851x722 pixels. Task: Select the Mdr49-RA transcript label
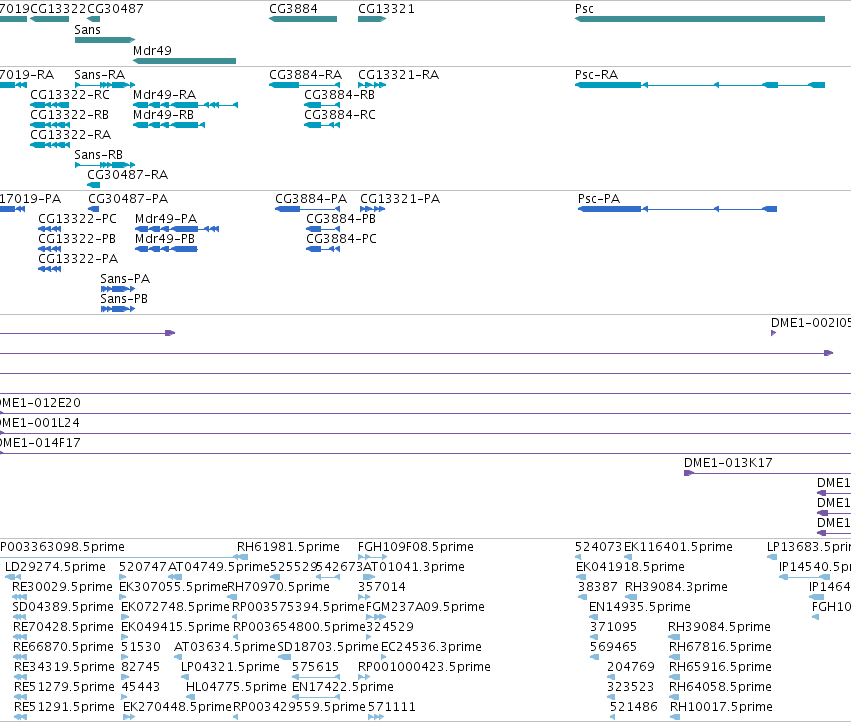(x=164, y=94)
